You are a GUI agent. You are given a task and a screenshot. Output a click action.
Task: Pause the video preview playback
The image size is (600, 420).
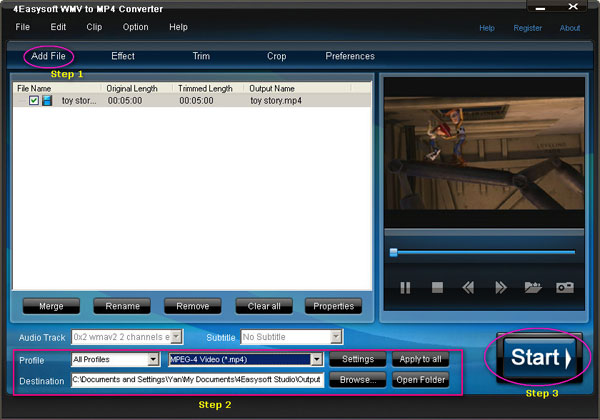405,287
